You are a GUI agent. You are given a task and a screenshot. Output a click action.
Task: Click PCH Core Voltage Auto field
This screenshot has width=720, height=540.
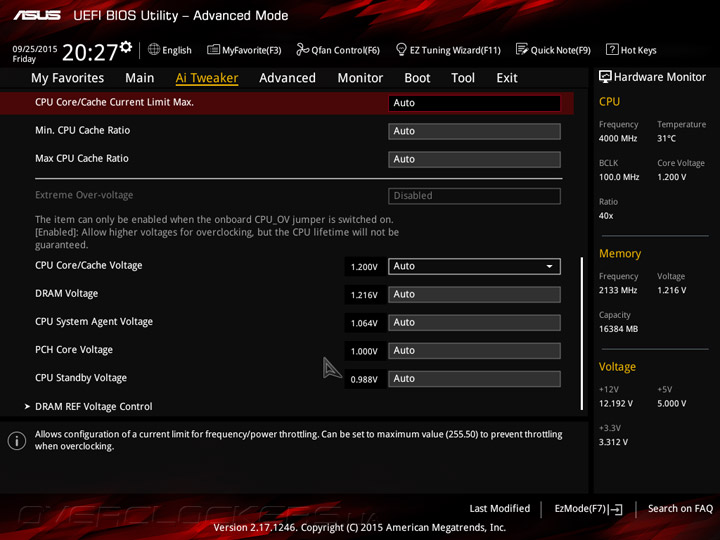pos(474,351)
